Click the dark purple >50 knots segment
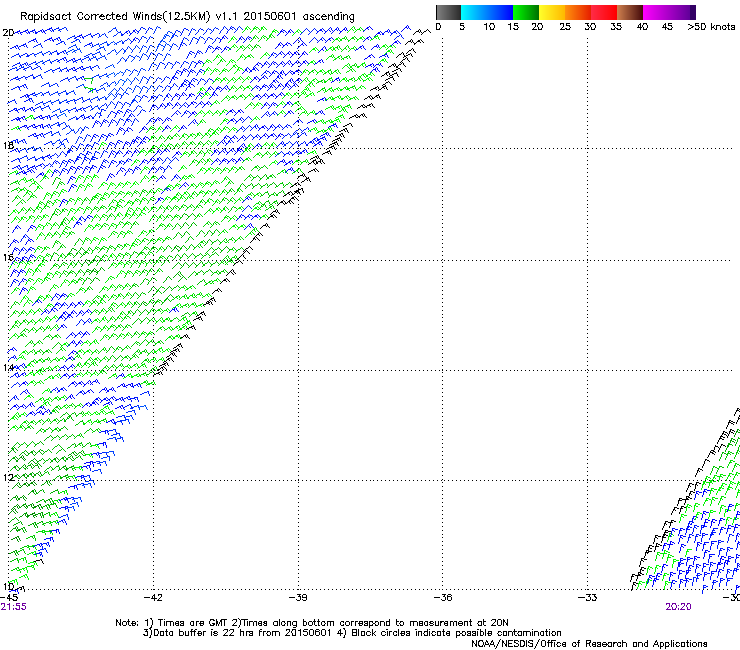The height and width of the screenshot is (650, 740). [693, 12]
